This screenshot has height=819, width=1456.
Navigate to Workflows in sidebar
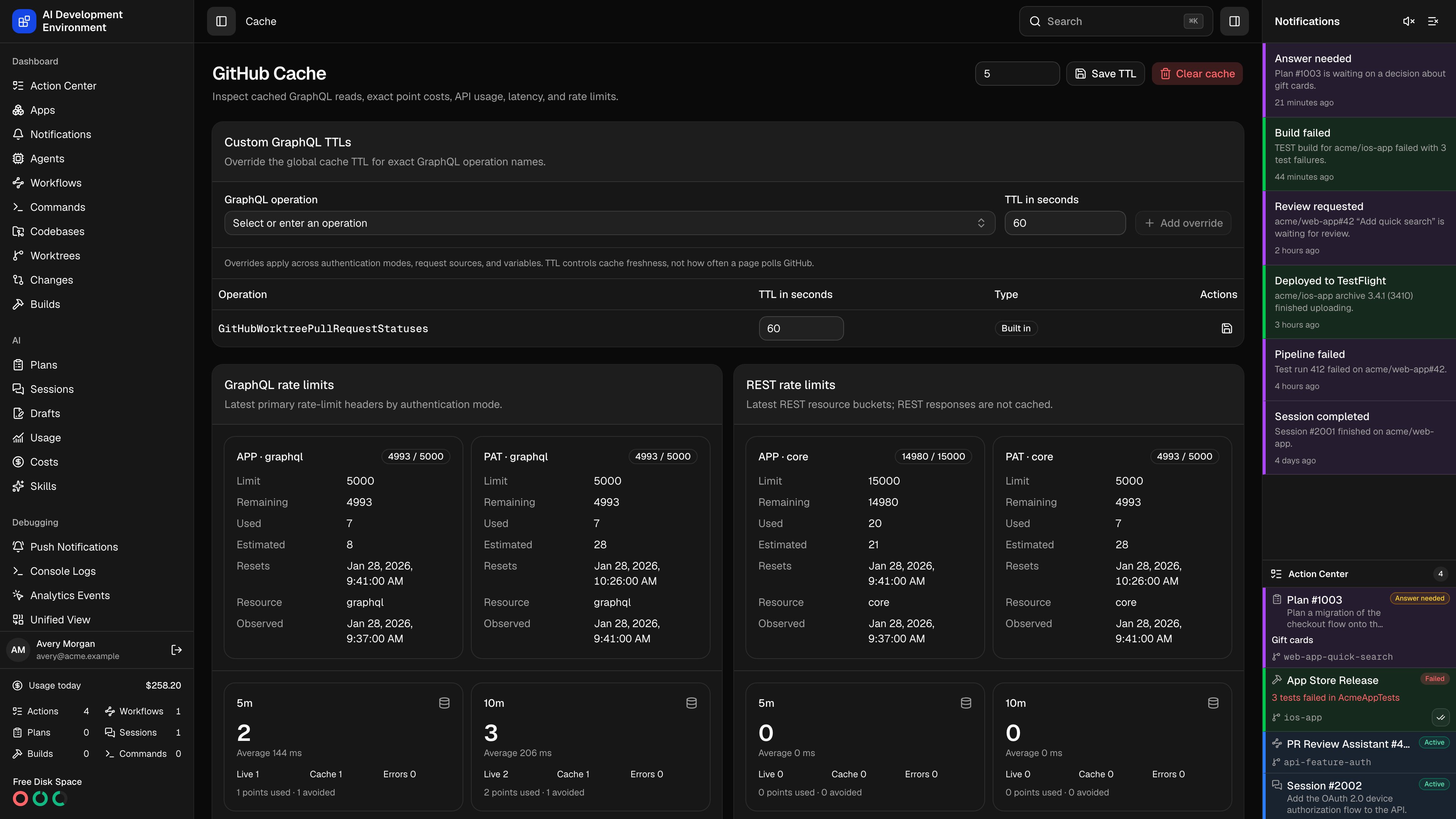click(97, 183)
